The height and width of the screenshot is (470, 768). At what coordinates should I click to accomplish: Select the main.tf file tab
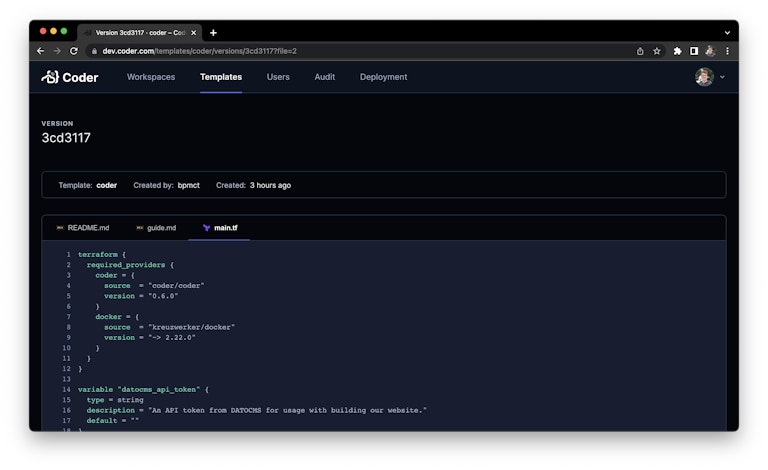tap(220, 228)
